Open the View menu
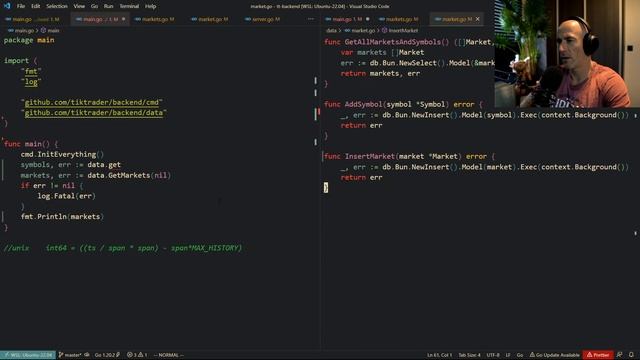 coord(79,7)
